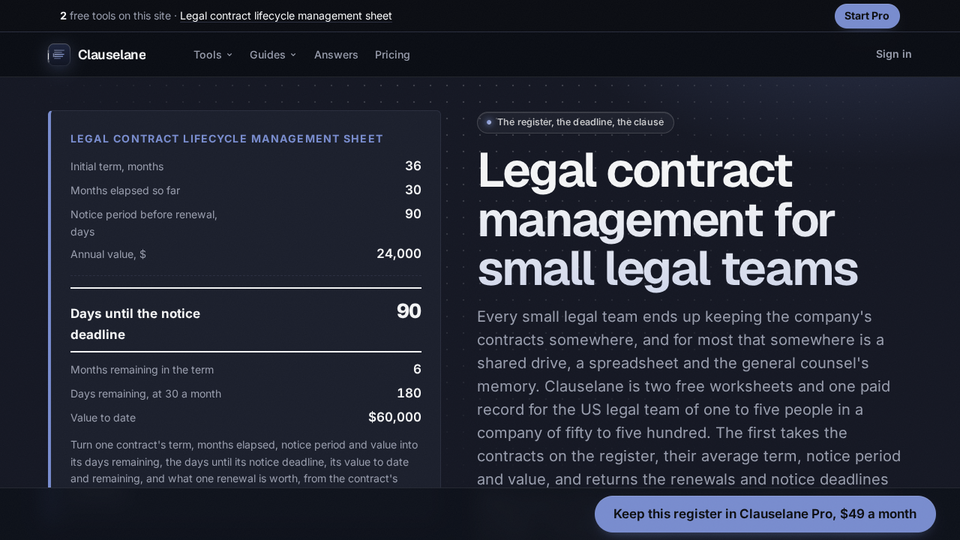Click the sheet heading LEGAL CONTRACT LIFECYCLE MANAGEMENT SHEET
The width and height of the screenshot is (960, 540).
click(x=227, y=139)
